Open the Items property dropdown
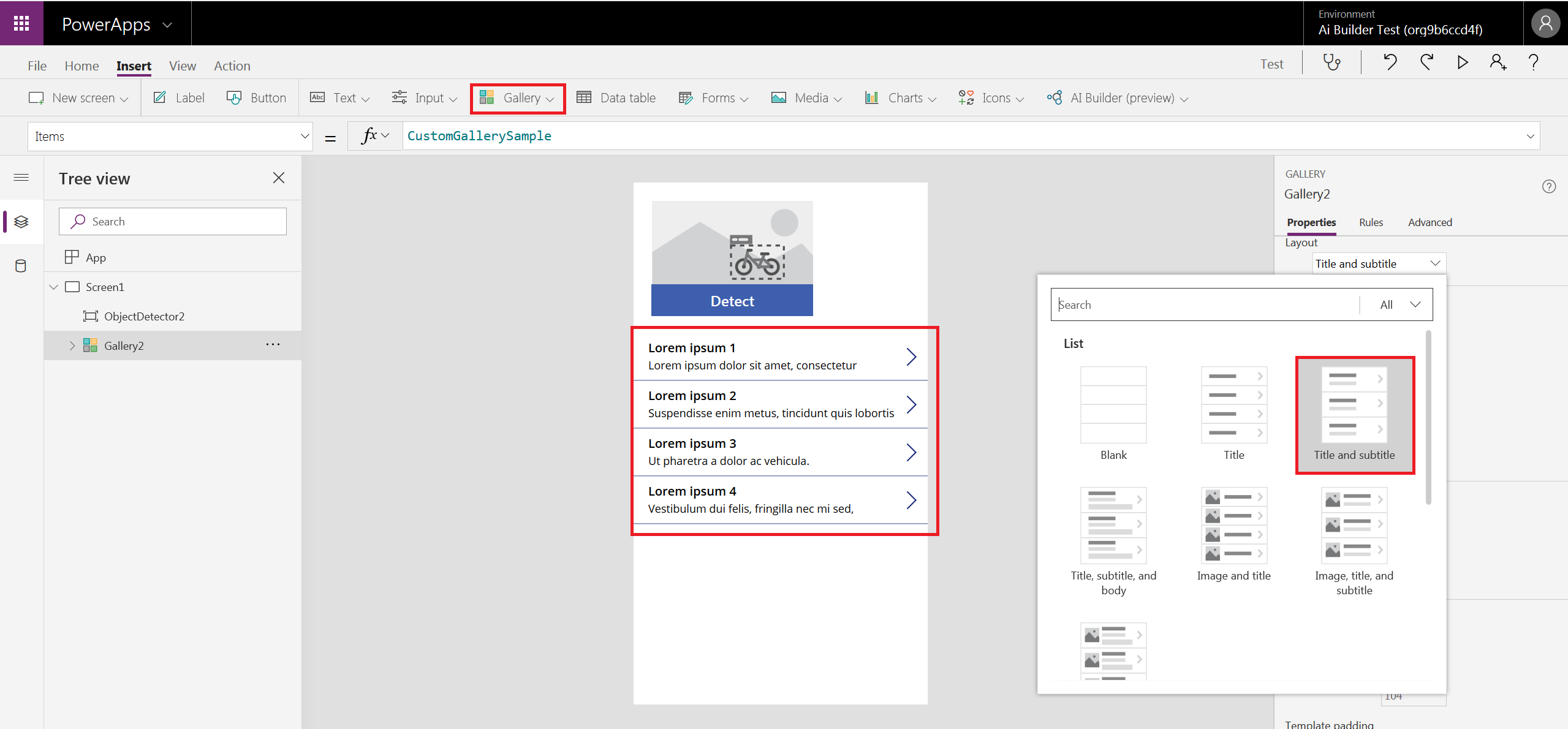1568x729 pixels. [x=305, y=137]
